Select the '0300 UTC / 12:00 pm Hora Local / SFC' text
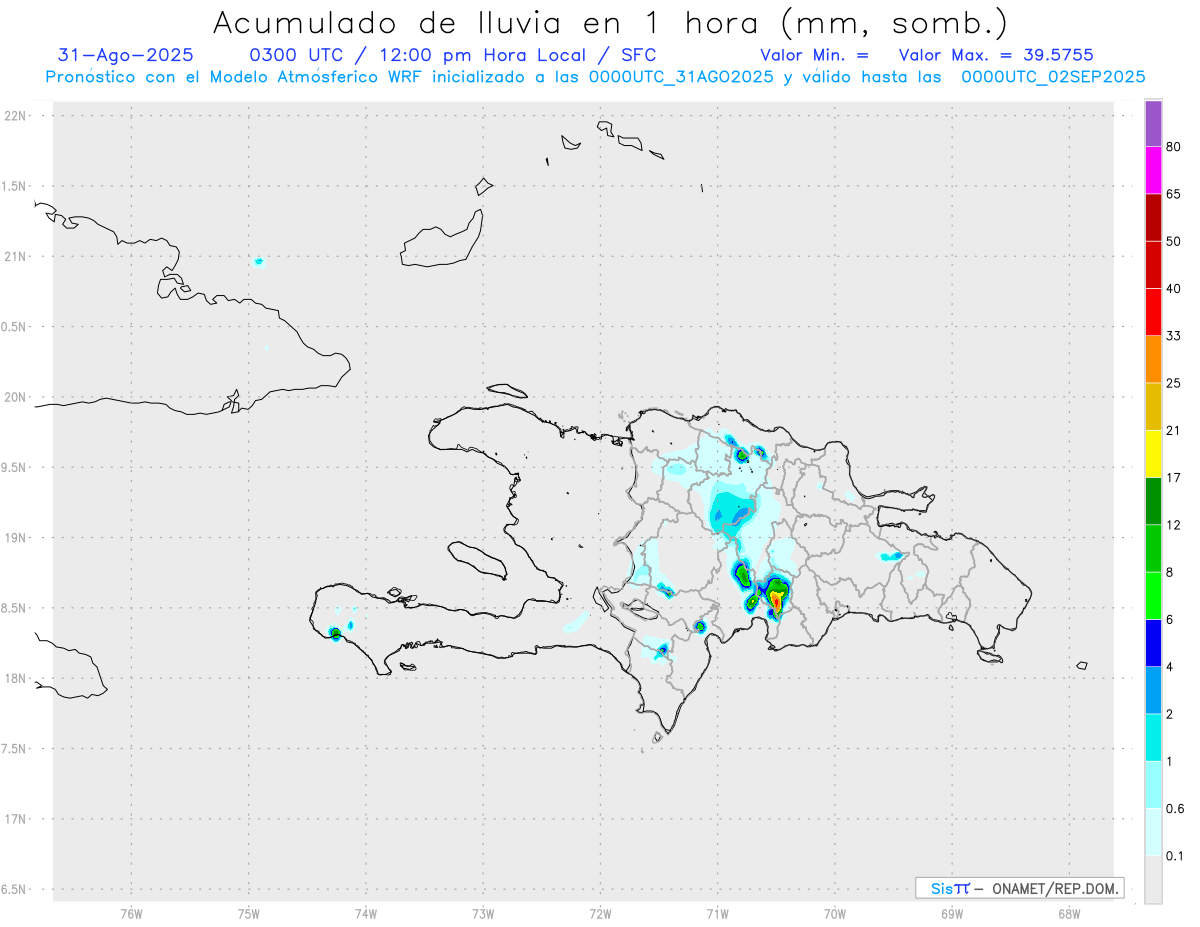Viewport: 1200px width, 927px height. pyautogui.click(x=452, y=55)
